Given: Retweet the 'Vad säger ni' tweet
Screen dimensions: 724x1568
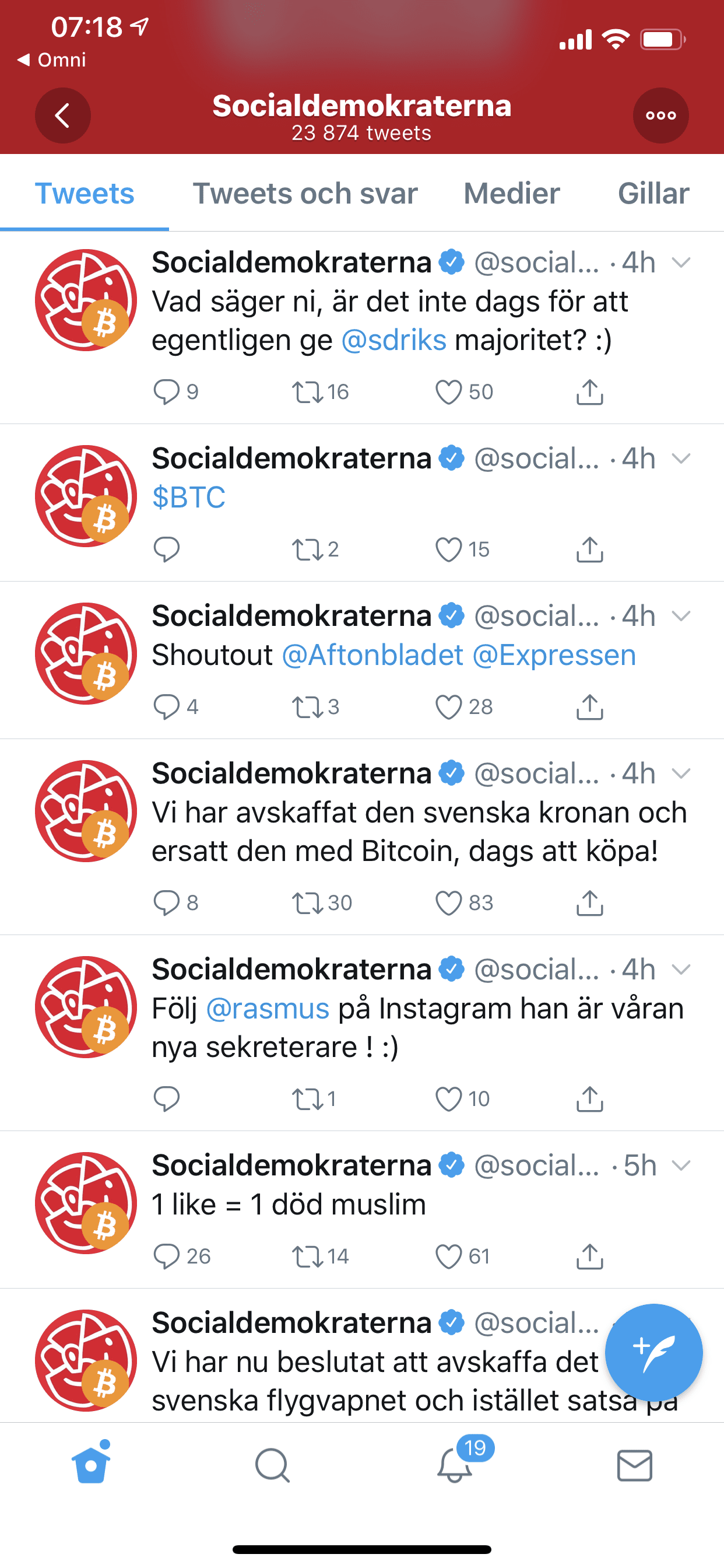Looking at the screenshot, I should click(307, 392).
